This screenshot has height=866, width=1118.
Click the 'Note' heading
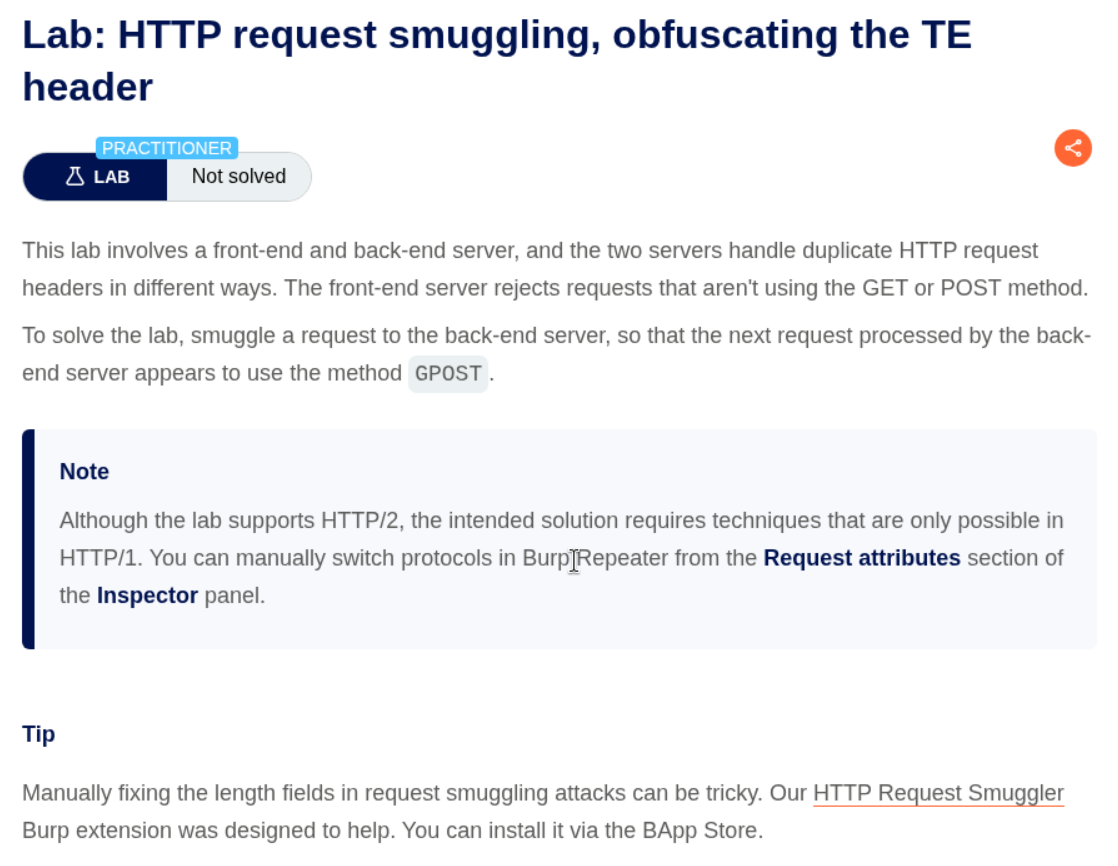[84, 472]
